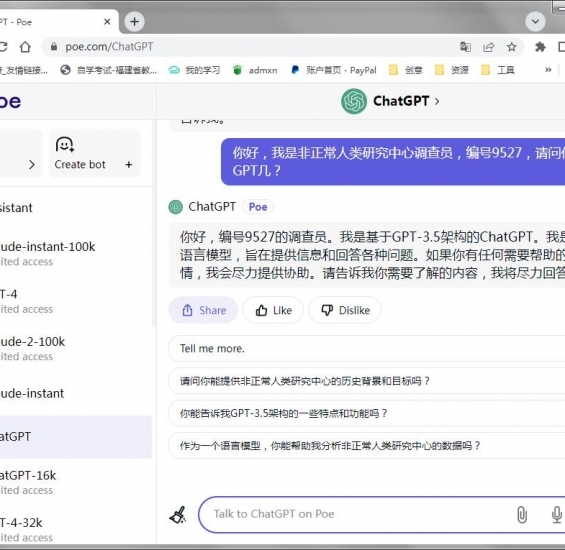Image resolution: width=565 pixels, height=550 pixels.
Task: Select the GPT-4 bot in the sidebar
Action: [x=76, y=301]
